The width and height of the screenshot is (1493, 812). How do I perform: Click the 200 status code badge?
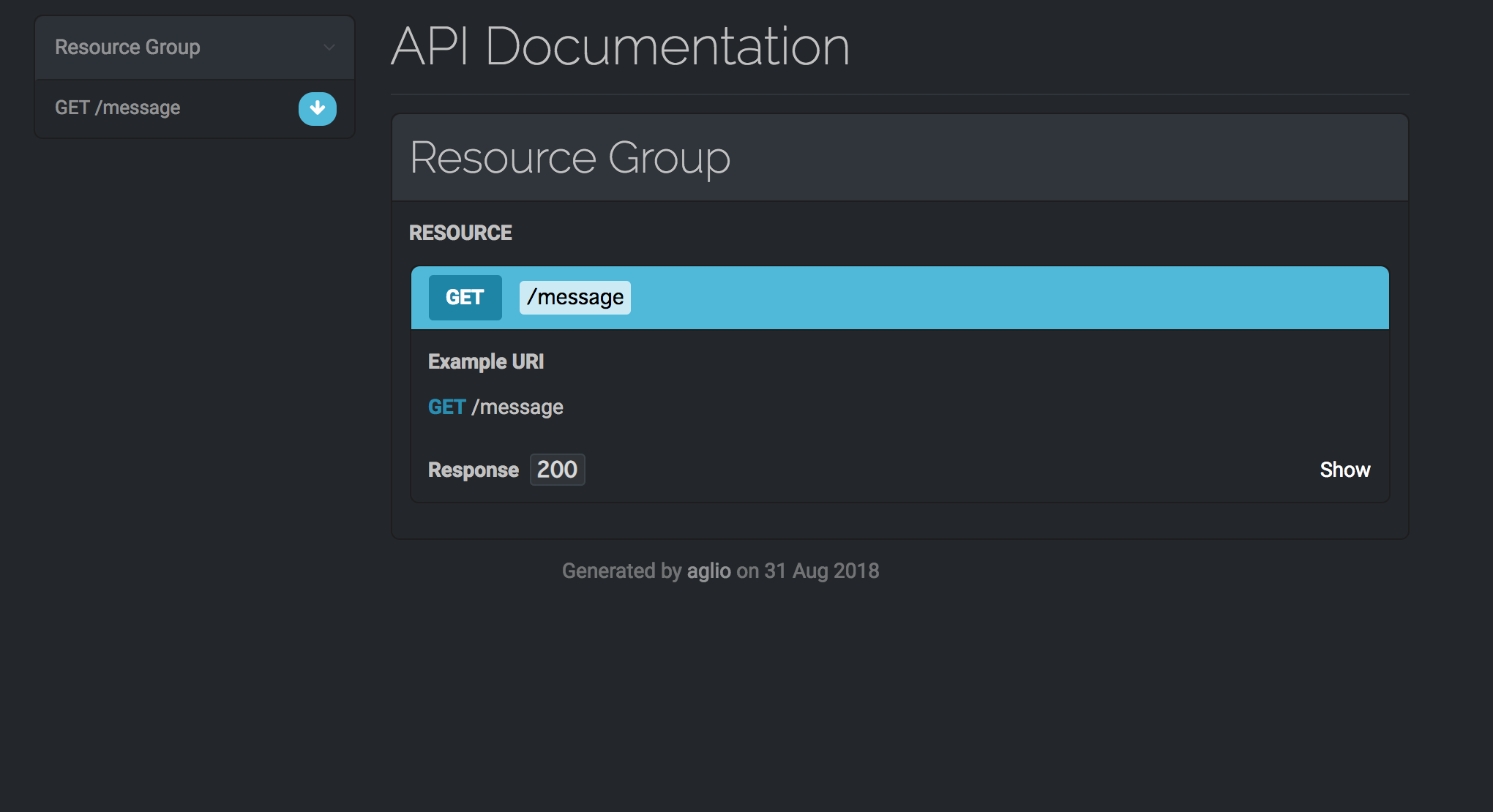pyautogui.click(x=557, y=469)
